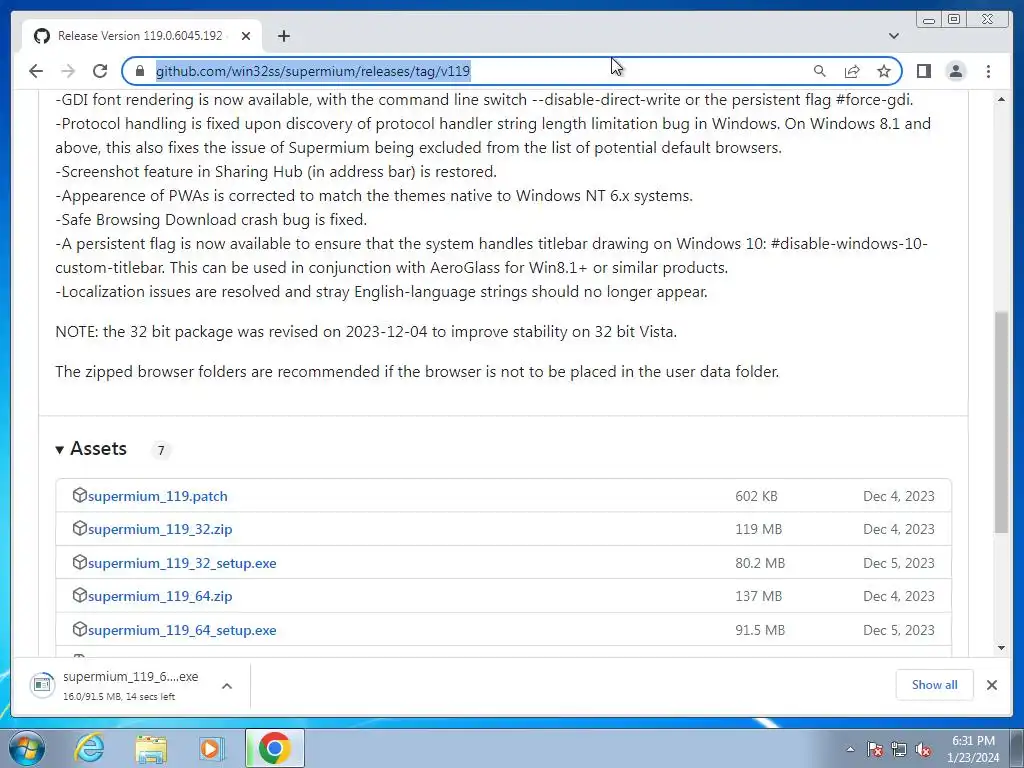Click the muted volume tray icon
This screenshot has height=768, width=1024.
pyautogui.click(x=923, y=749)
